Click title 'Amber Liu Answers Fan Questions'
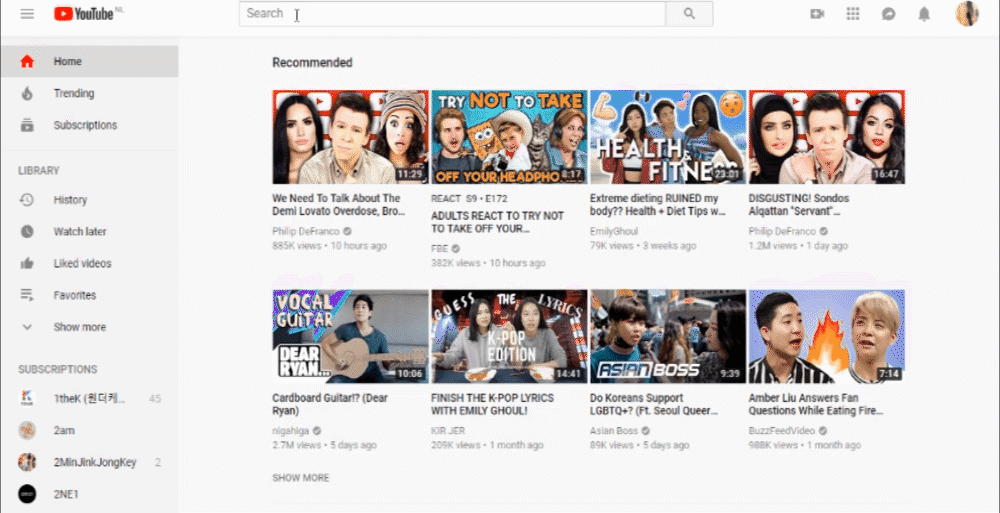1000x513 pixels. pos(816,405)
